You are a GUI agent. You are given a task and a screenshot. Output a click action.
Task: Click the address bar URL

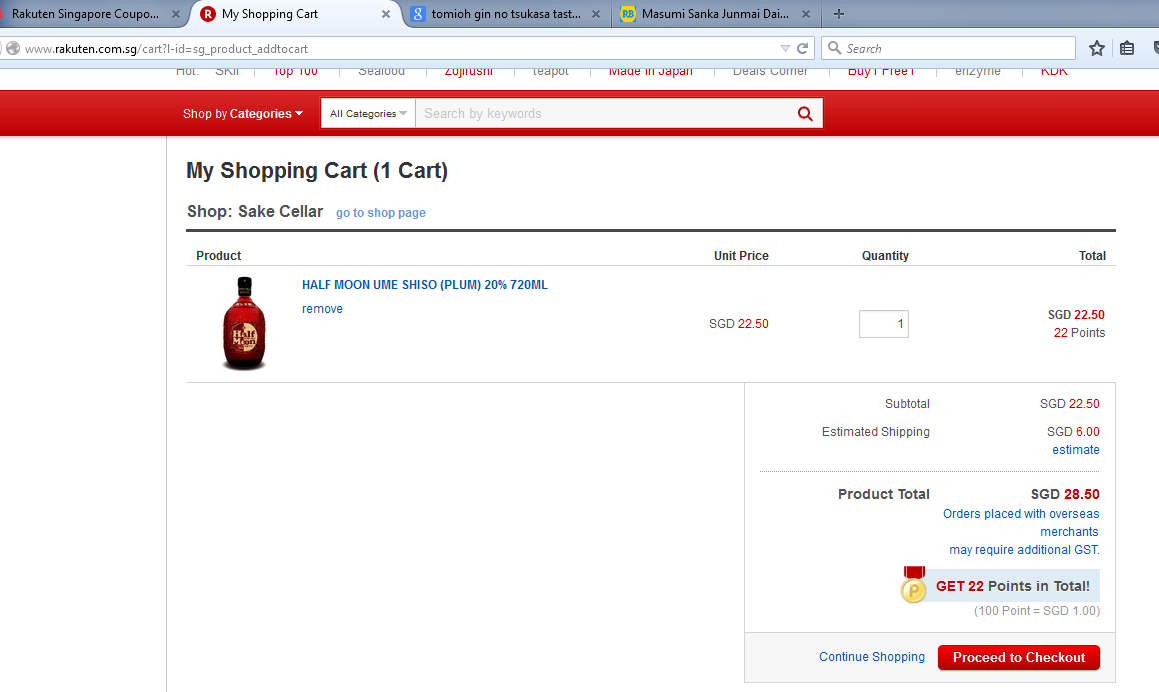(x=166, y=49)
